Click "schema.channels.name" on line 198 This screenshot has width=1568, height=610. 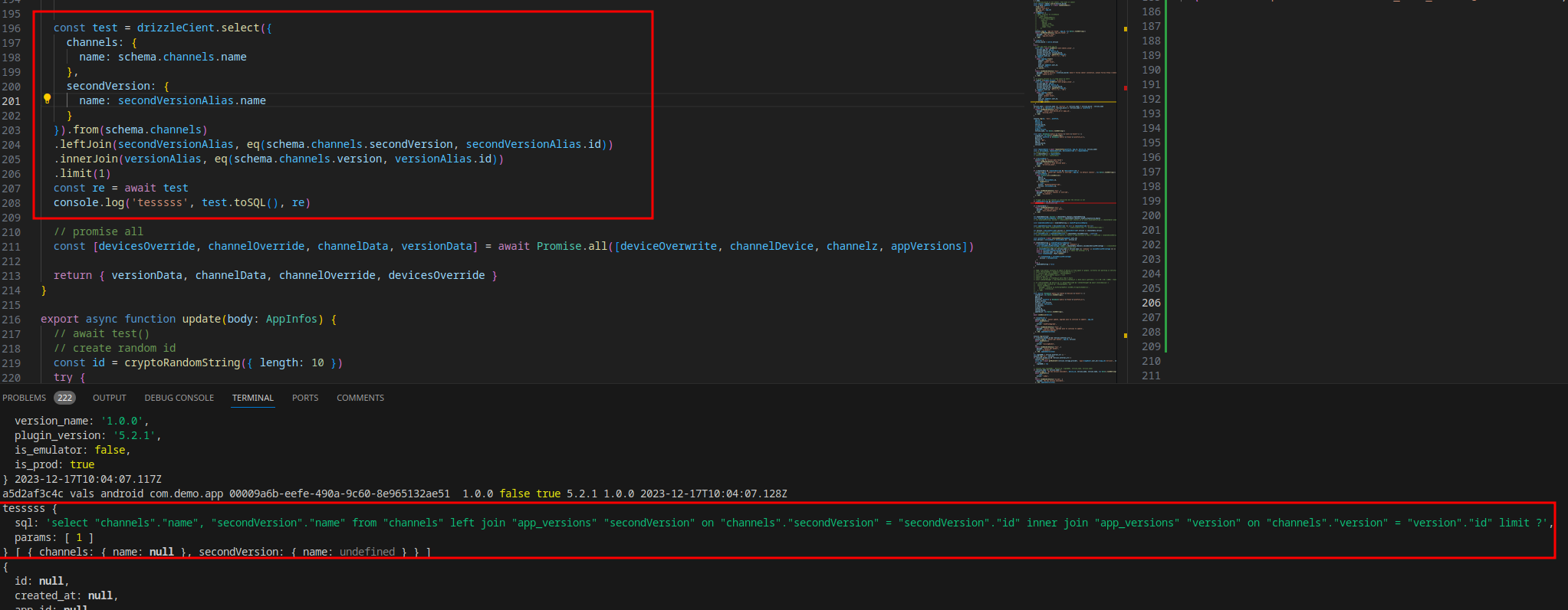tap(182, 57)
